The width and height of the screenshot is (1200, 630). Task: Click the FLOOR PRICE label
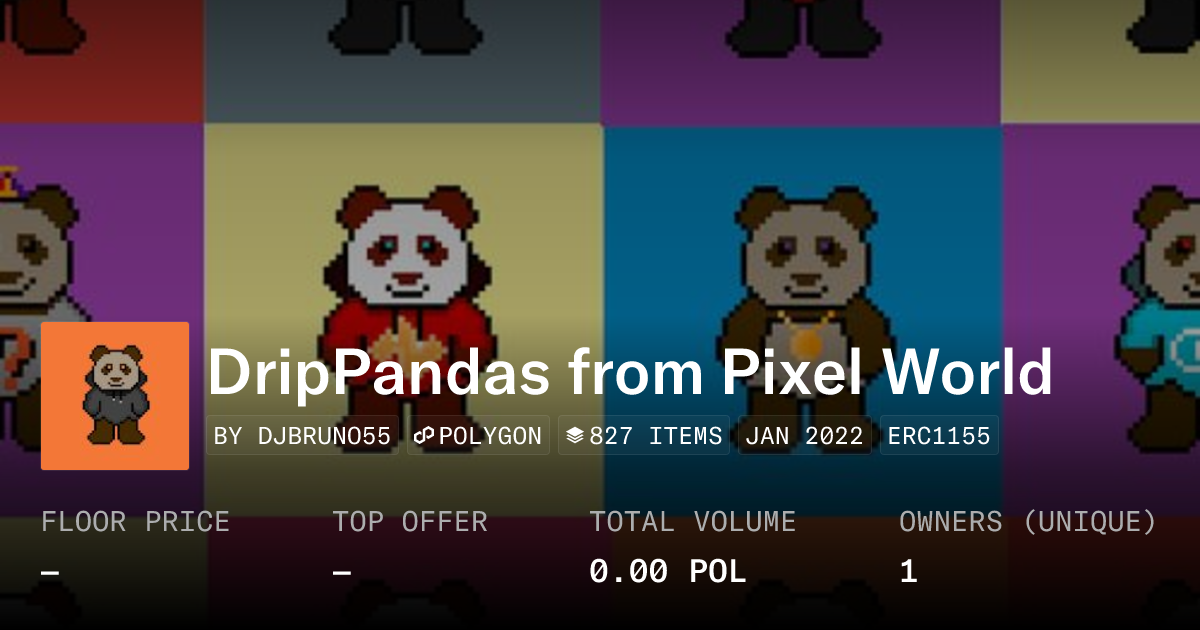tap(136, 522)
